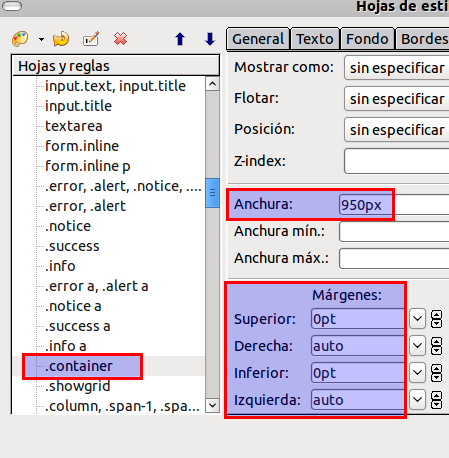The height and width of the screenshot is (458, 449).
Task: Click the rules list scroll down arrow
Action: coord(212,405)
